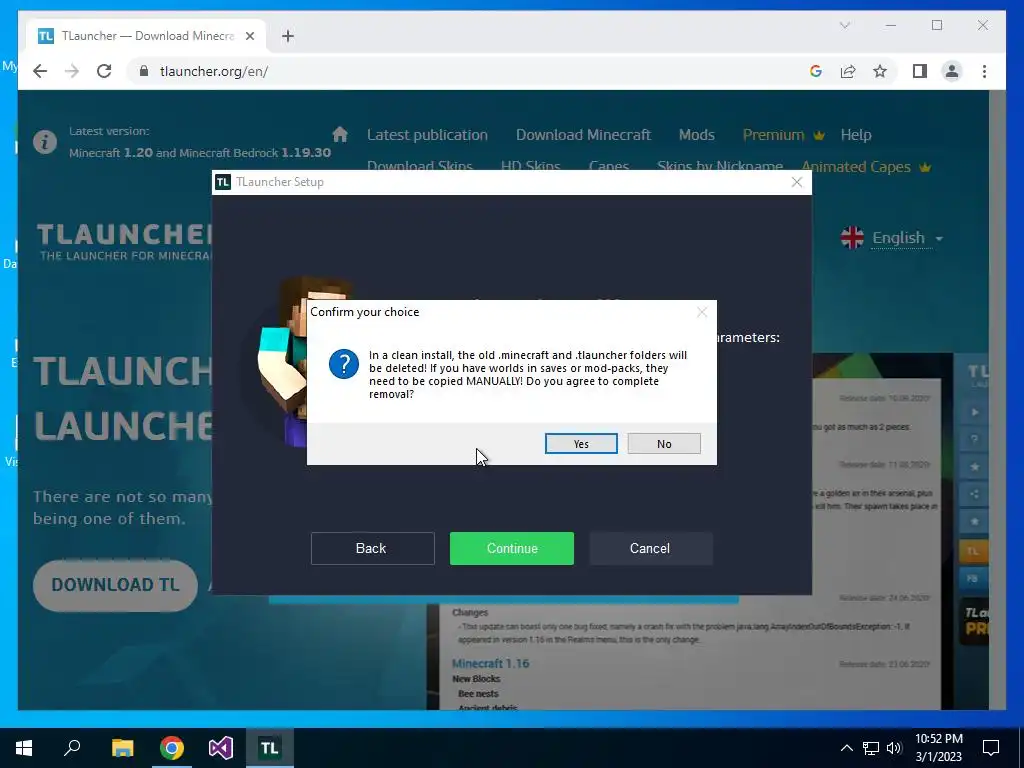Focus the address bar showing tlauncher.org/en/
Image resolution: width=1024 pixels, height=768 pixels.
(x=457, y=71)
